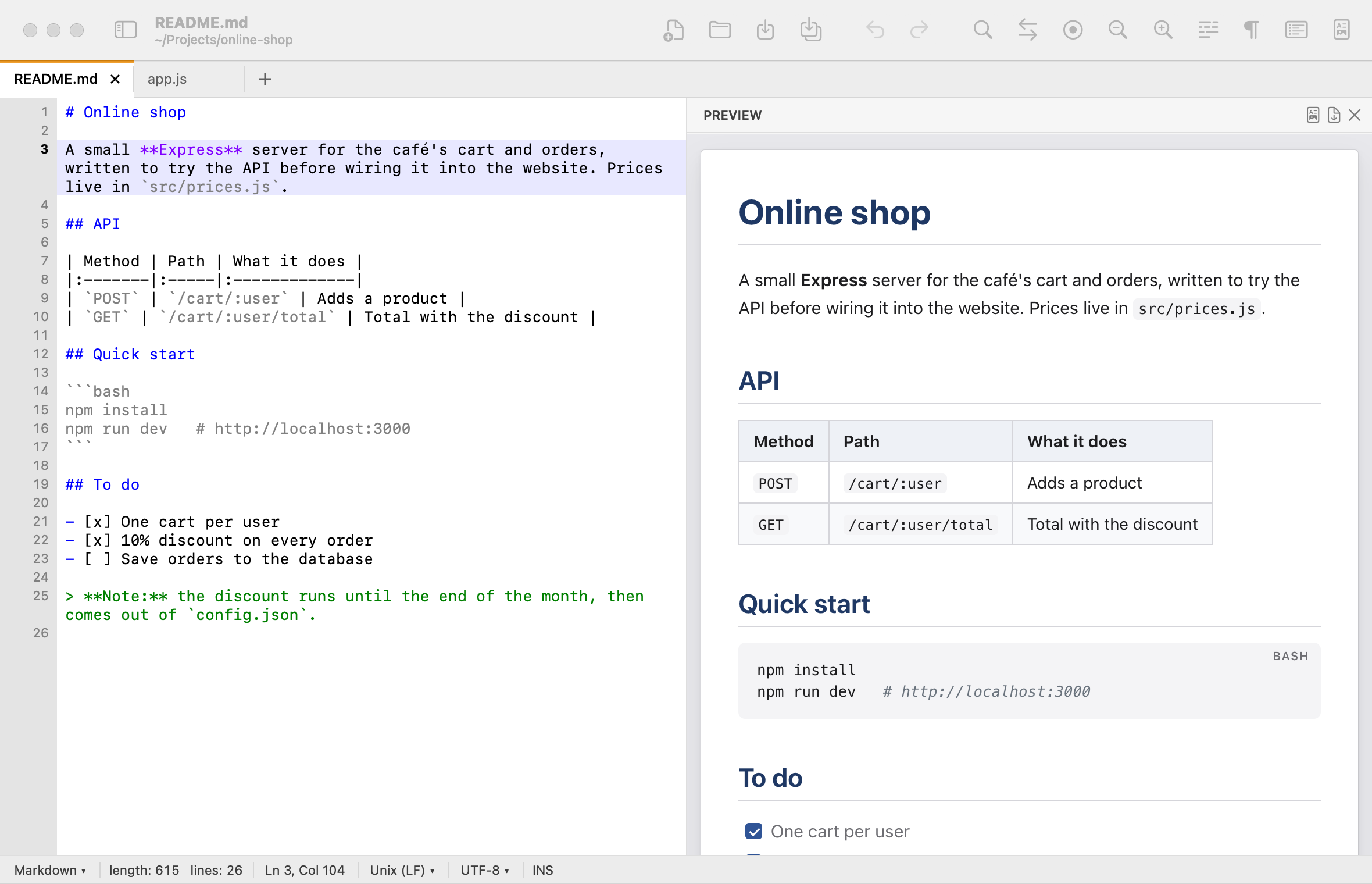Open Find with the magnifier icon
Viewport: 1372px width, 884px height.
(982, 30)
